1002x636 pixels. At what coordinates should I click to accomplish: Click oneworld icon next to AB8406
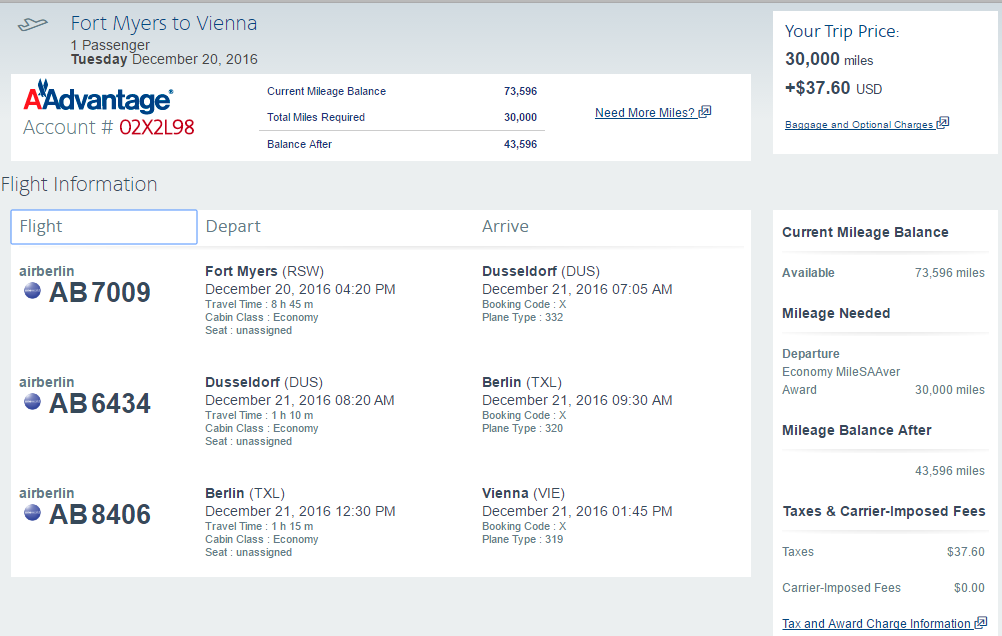pyautogui.click(x=32, y=513)
